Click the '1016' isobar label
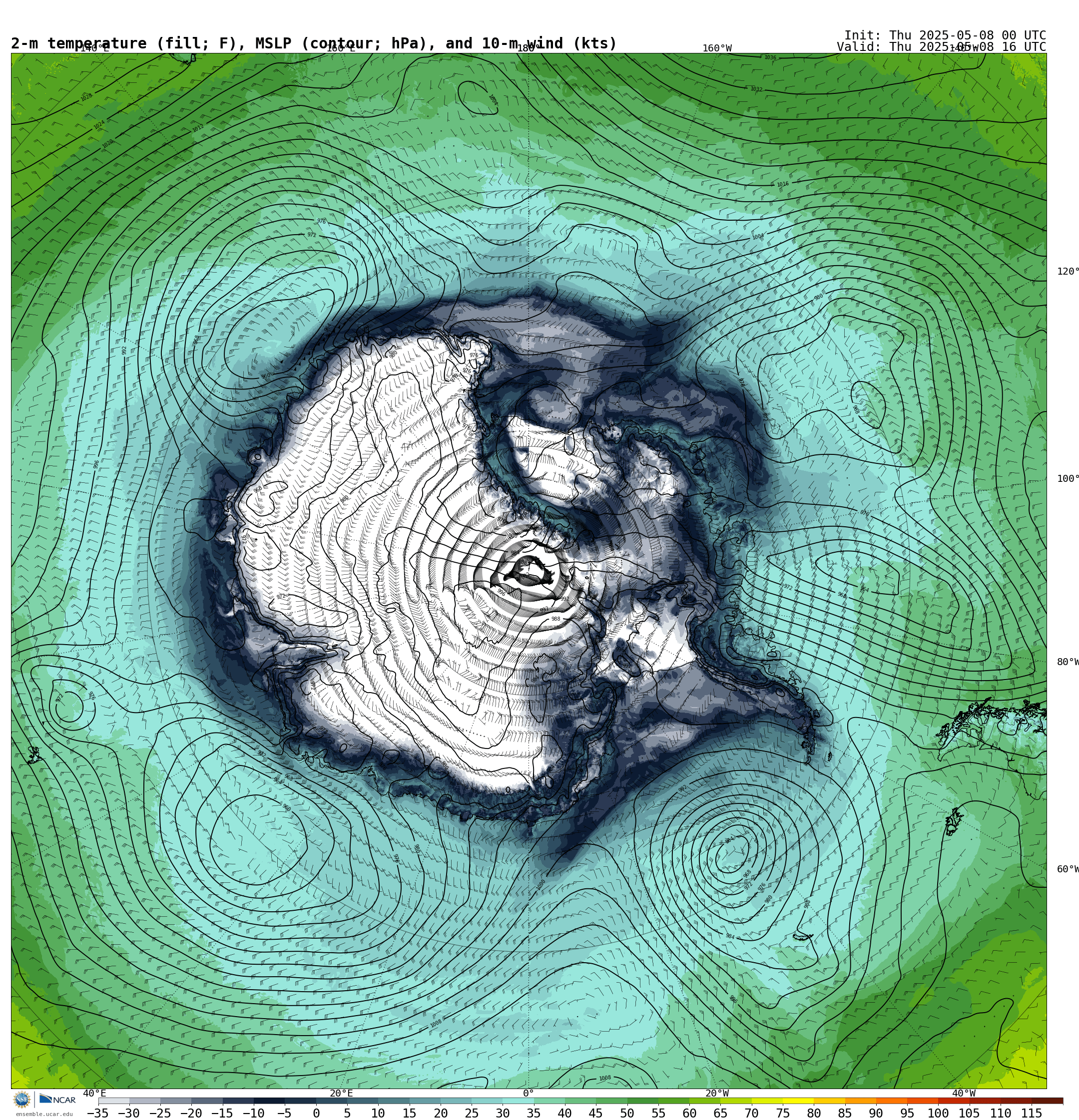This screenshot has width=1079, height=1120. click(x=782, y=184)
